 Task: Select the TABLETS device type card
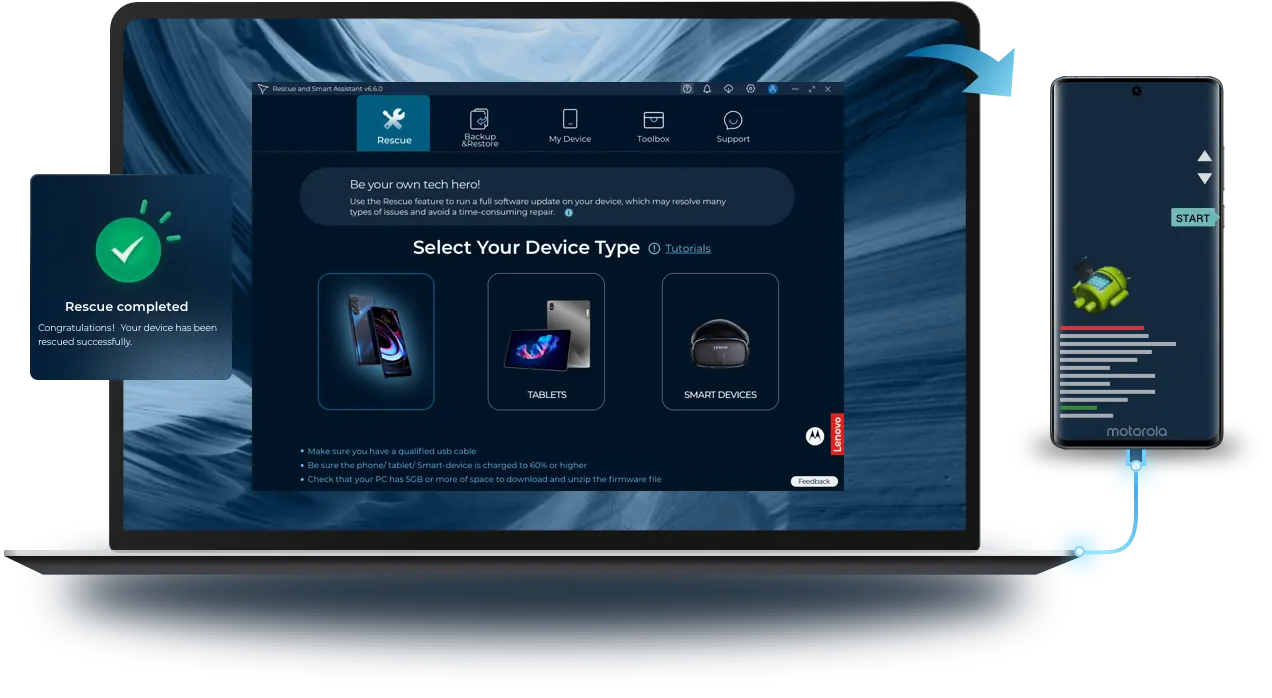(x=546, y=341)
